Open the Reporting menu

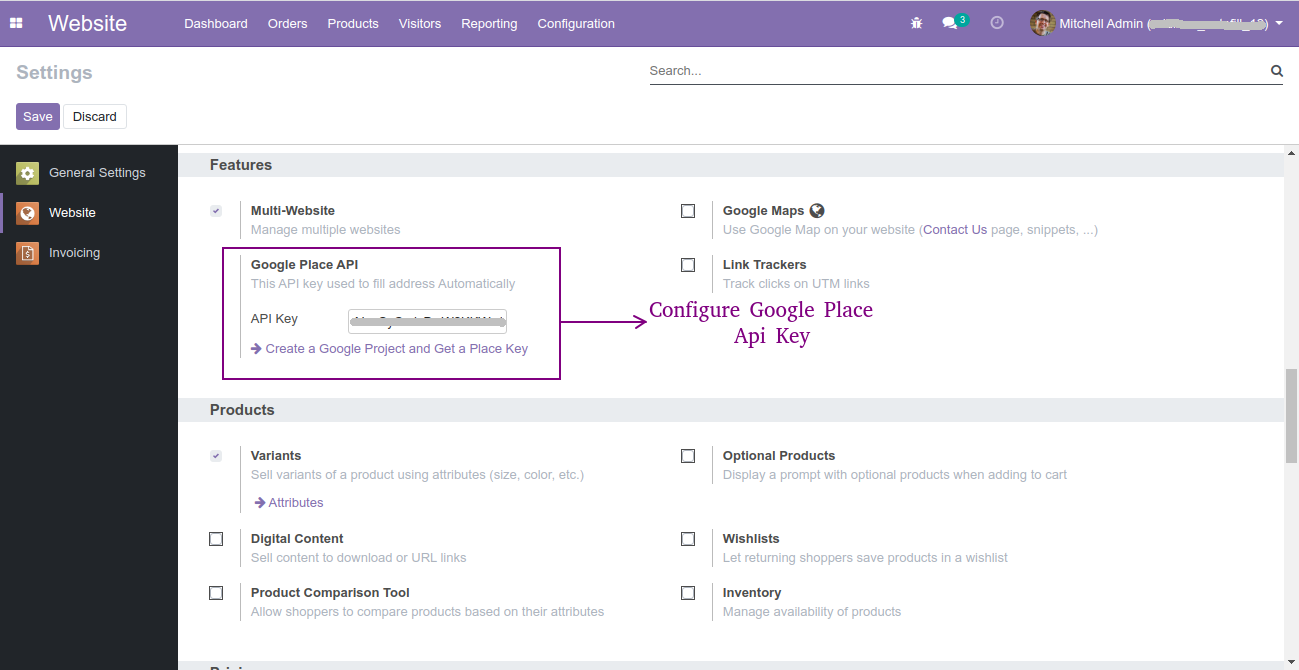click(x=489, y=23)
